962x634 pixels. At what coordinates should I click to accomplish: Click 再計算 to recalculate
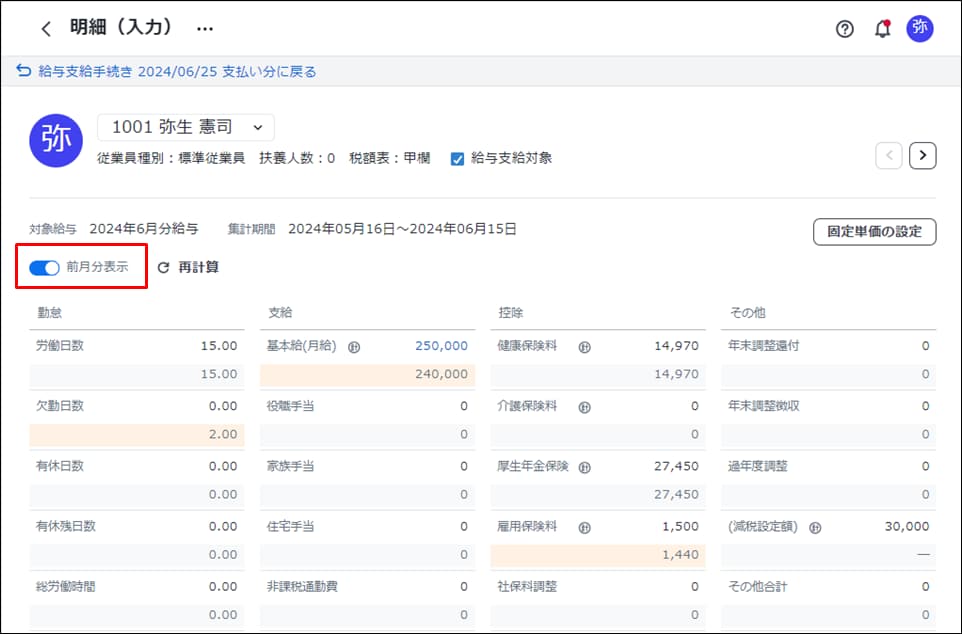tap(189, 268)
